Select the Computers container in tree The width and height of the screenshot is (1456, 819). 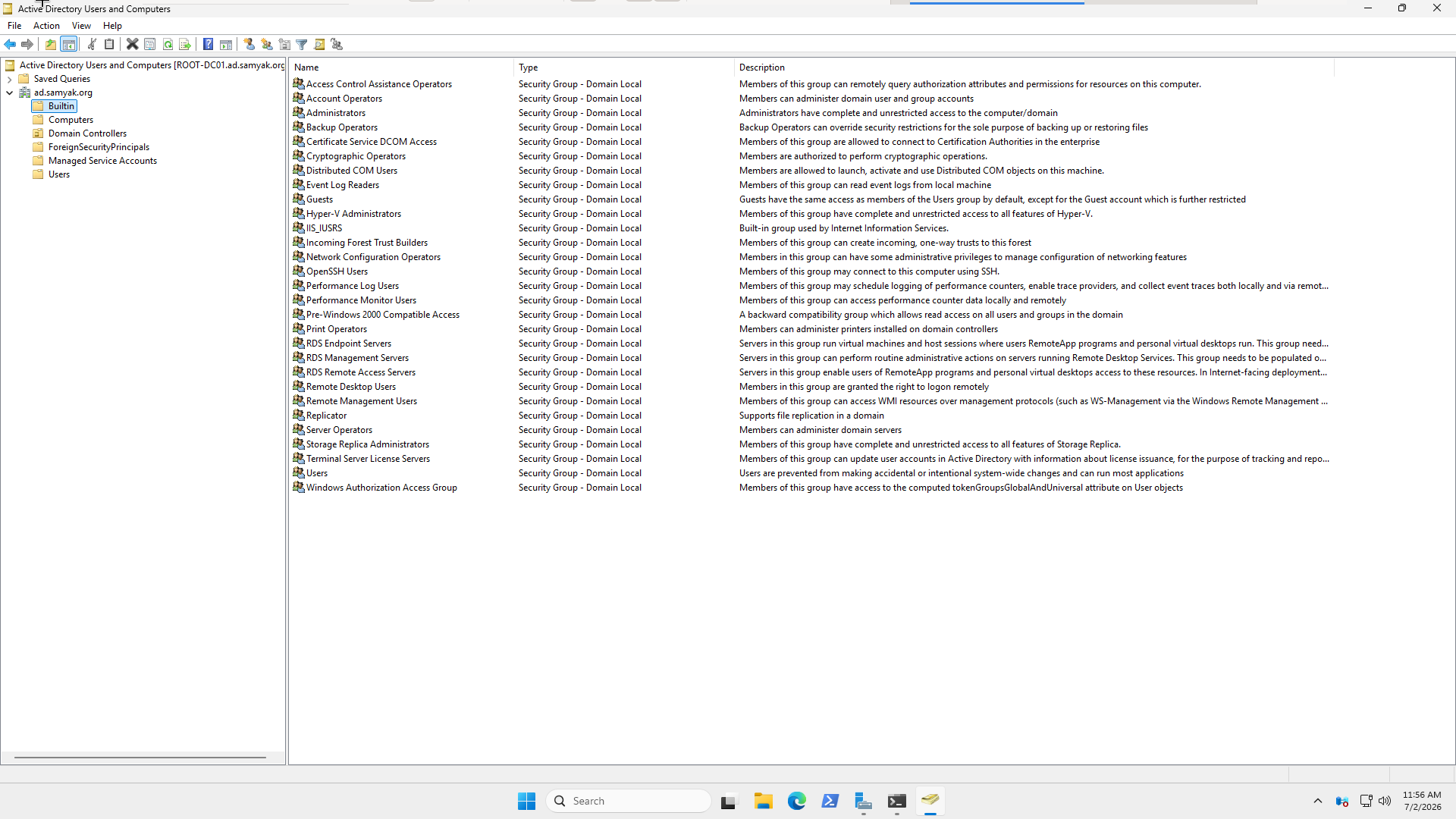71,120
